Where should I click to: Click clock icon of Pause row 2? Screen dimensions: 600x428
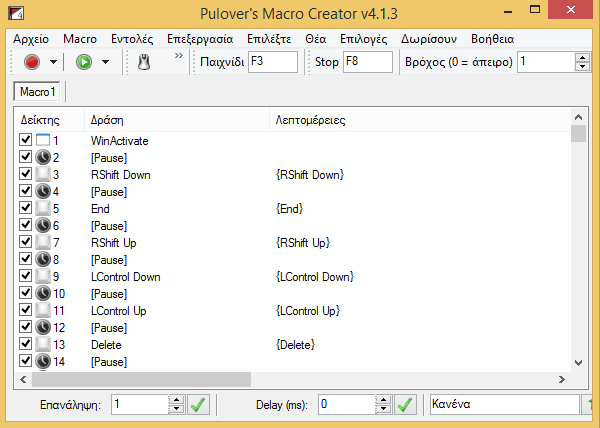[43, 157]
